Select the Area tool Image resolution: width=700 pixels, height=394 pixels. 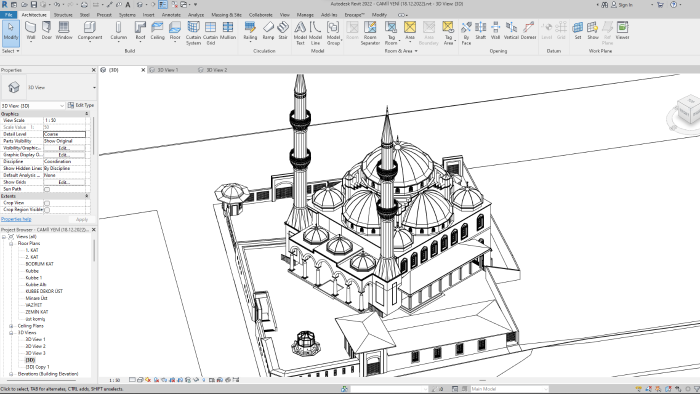[410, 31]
